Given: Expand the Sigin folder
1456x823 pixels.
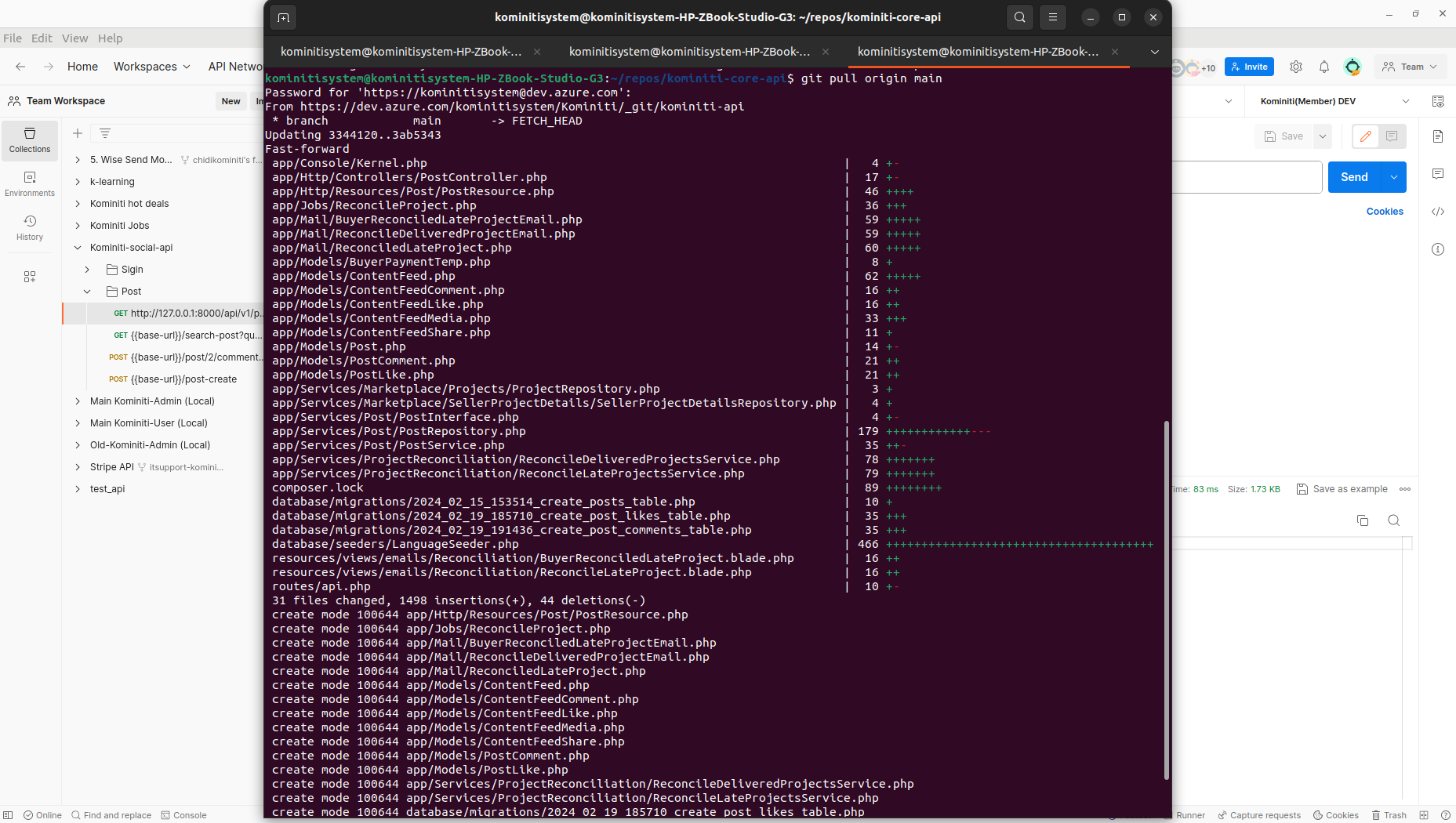Looking at the screenshot, I should pyautogui.click(x=87, y=270).
